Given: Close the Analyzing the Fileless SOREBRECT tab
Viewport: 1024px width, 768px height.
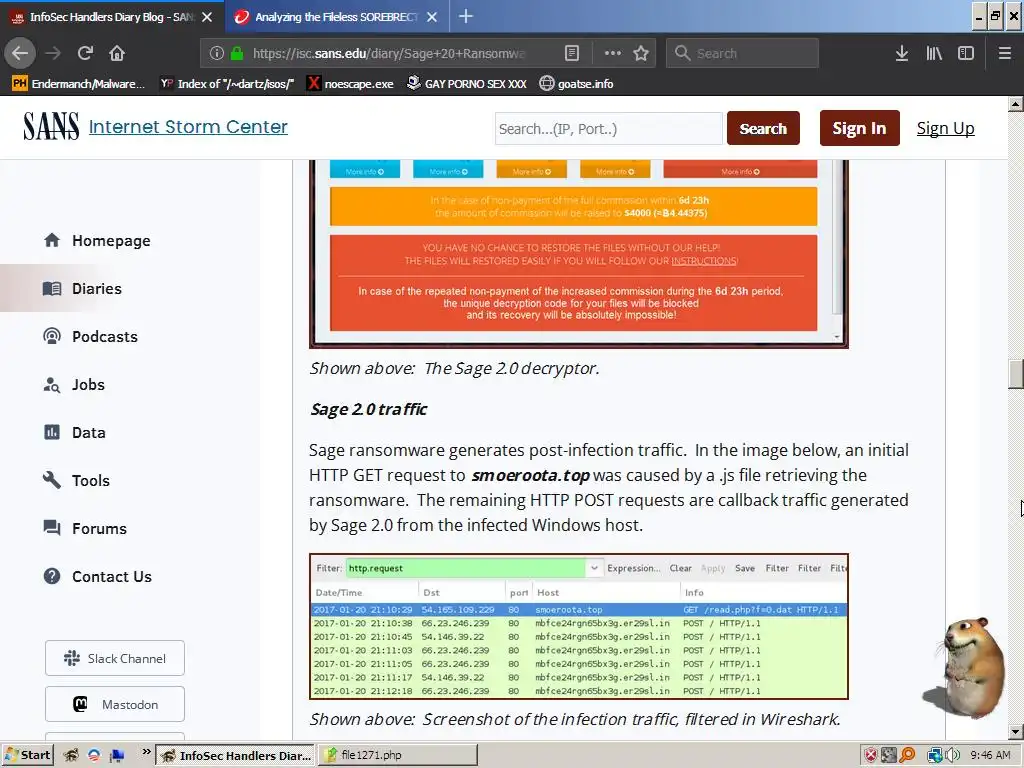Looking at the screenshot, I should tap(432, 17).
